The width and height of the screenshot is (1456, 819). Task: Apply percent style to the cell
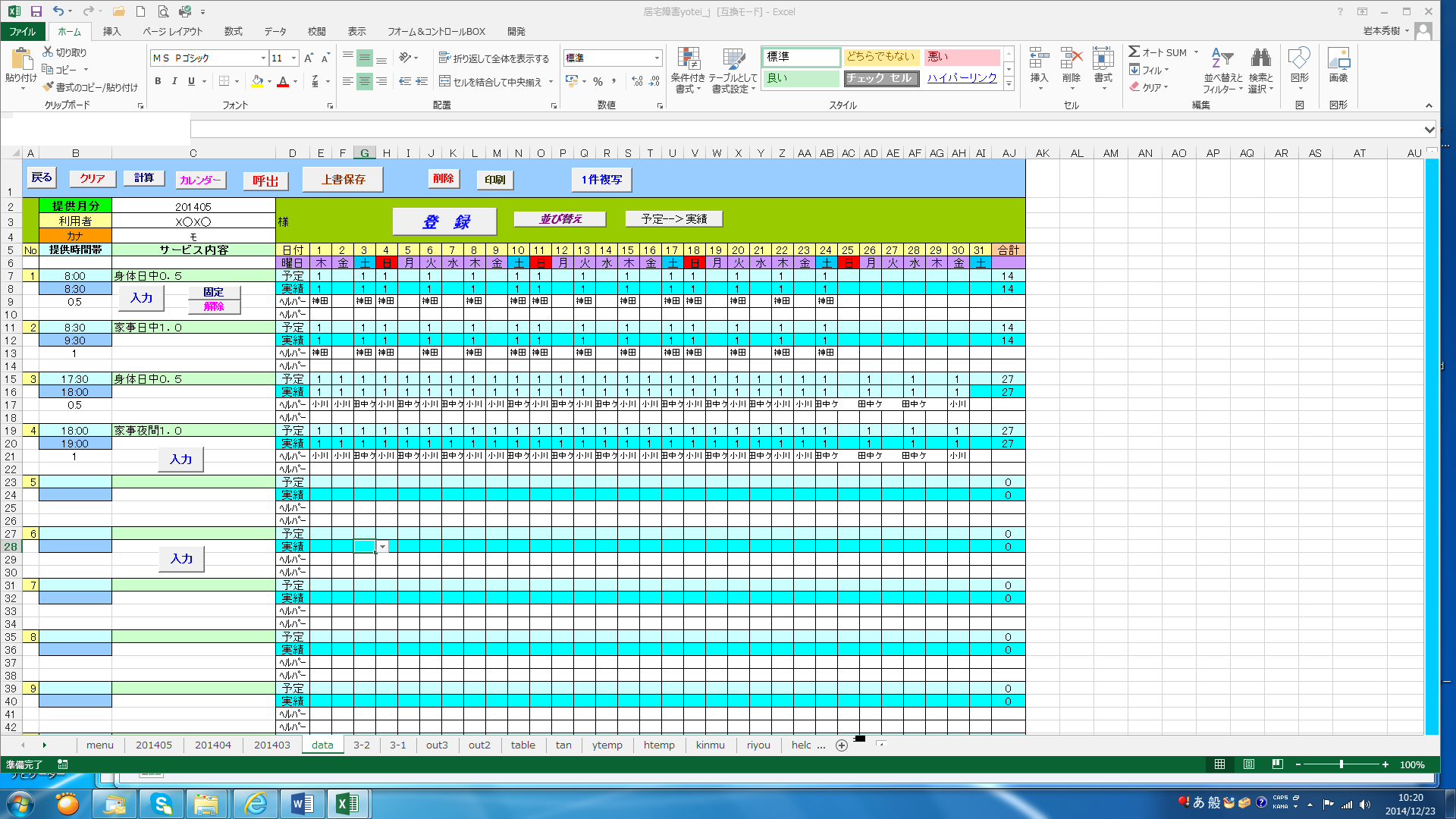(598, 81)
